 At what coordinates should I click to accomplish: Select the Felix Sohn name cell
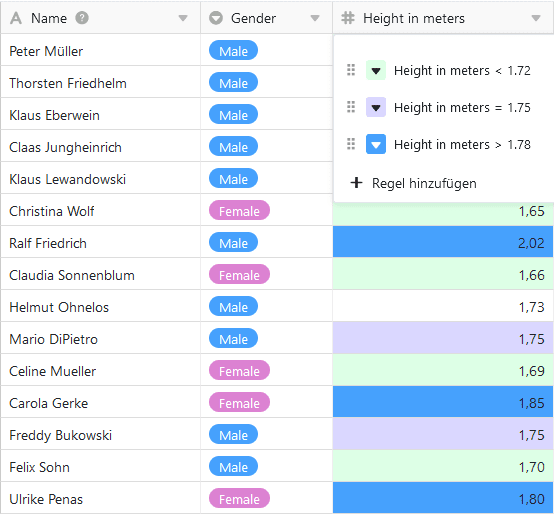point(101,466)
